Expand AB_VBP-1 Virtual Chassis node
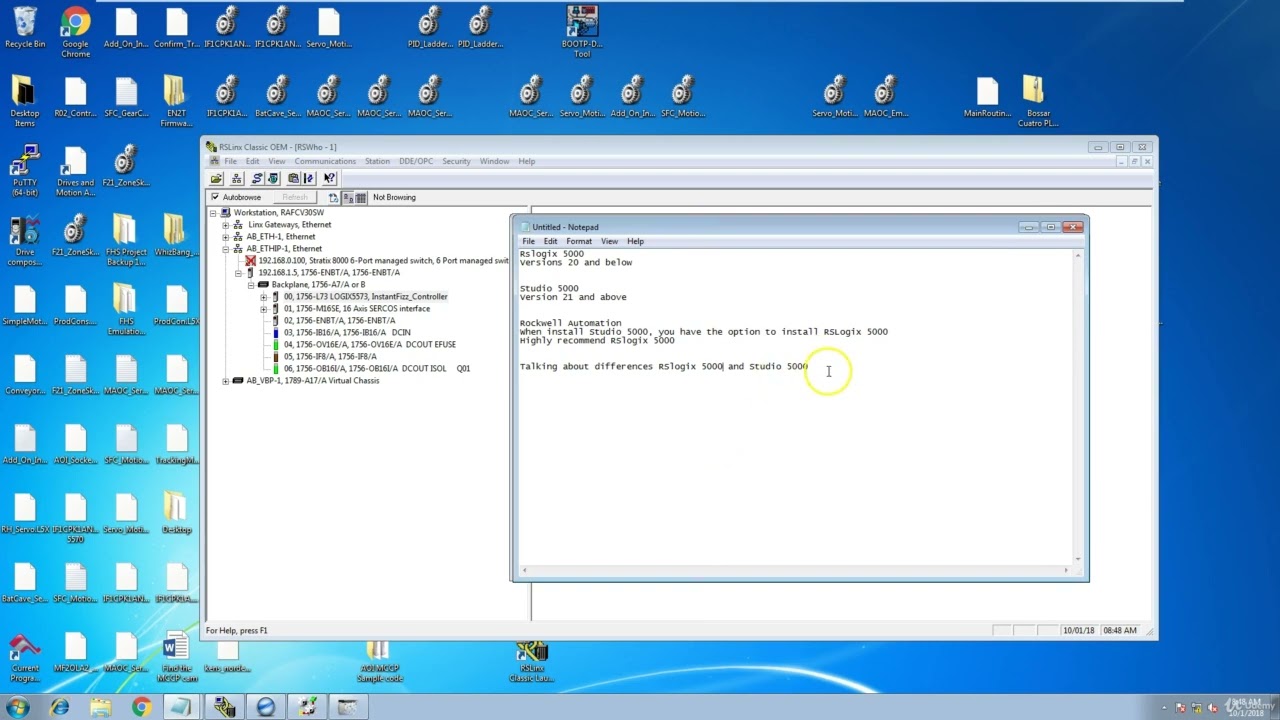 point(226,381)
